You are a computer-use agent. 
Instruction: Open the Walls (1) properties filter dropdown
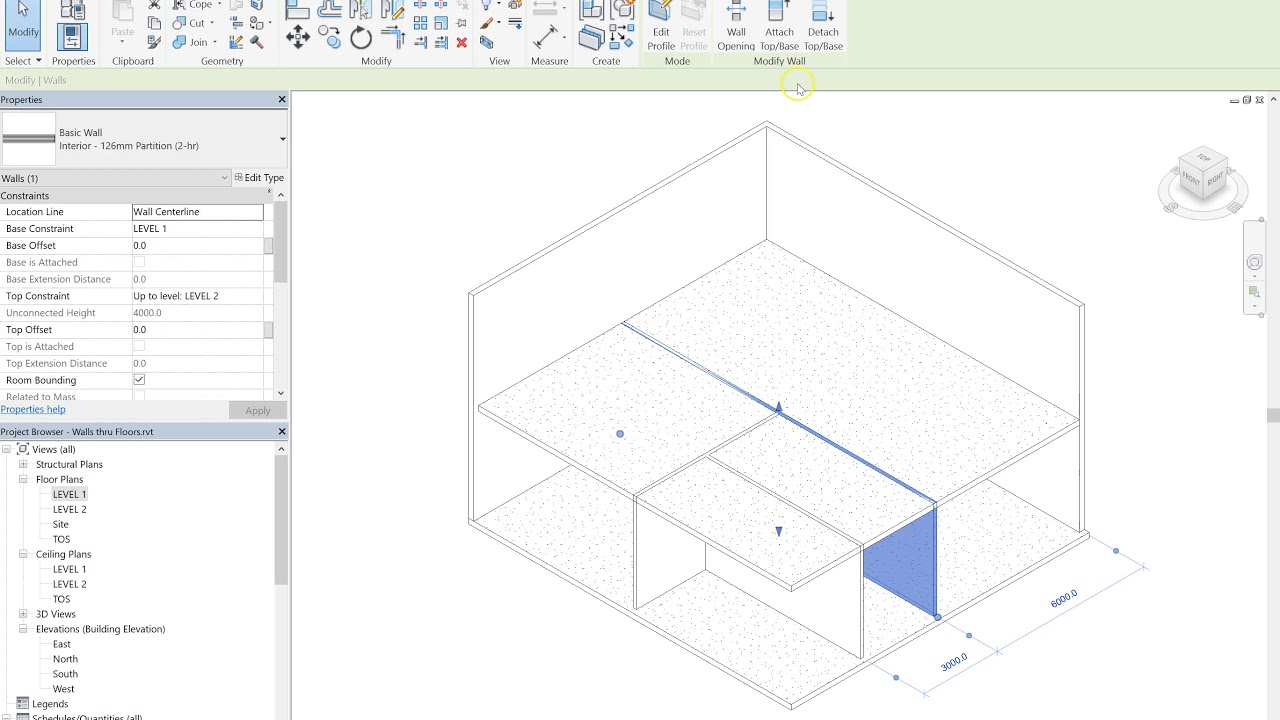coord(224,178)
